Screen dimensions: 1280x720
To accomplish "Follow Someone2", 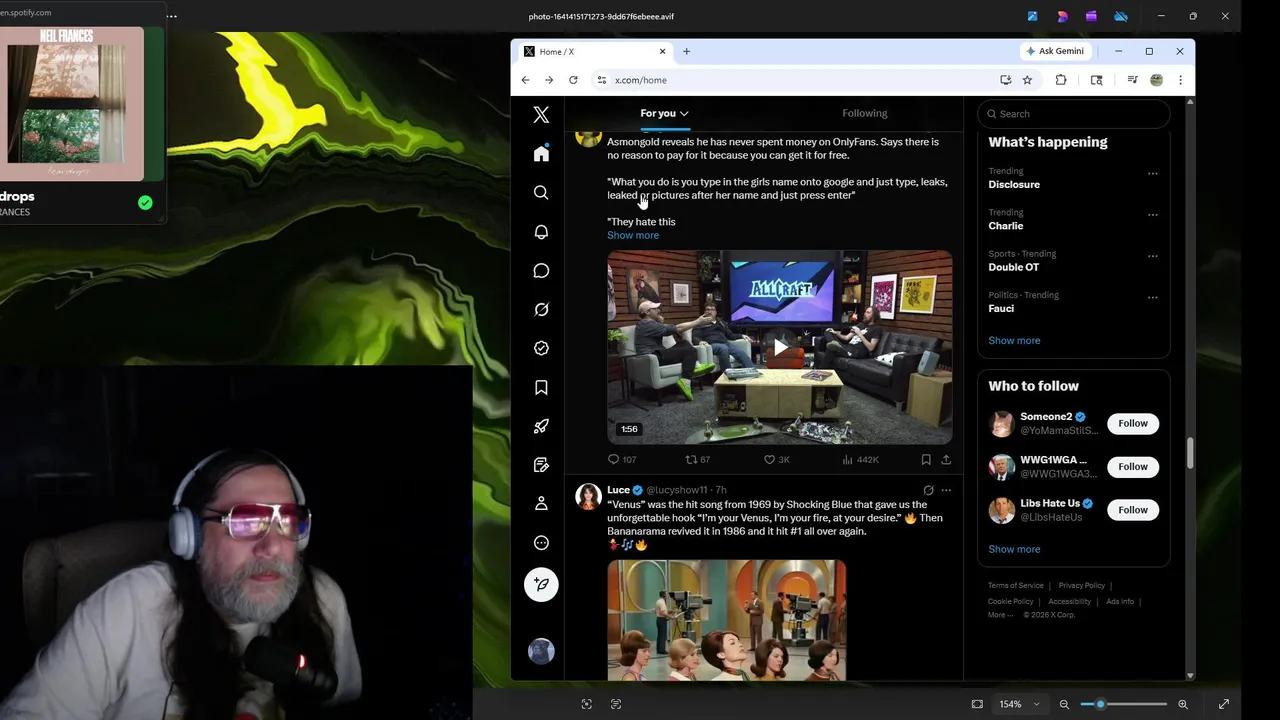I will pyautogui.click(x=1133, y=423).
